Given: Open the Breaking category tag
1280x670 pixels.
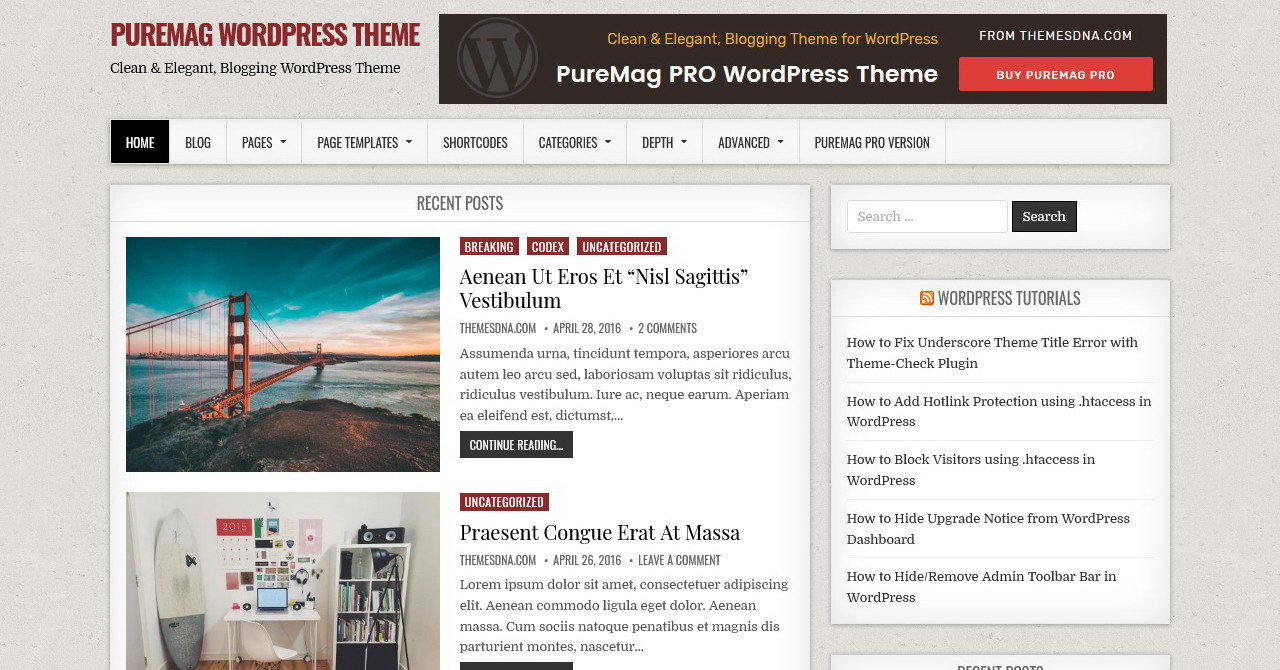Looking at the screenshot, I should click(489, 246).
